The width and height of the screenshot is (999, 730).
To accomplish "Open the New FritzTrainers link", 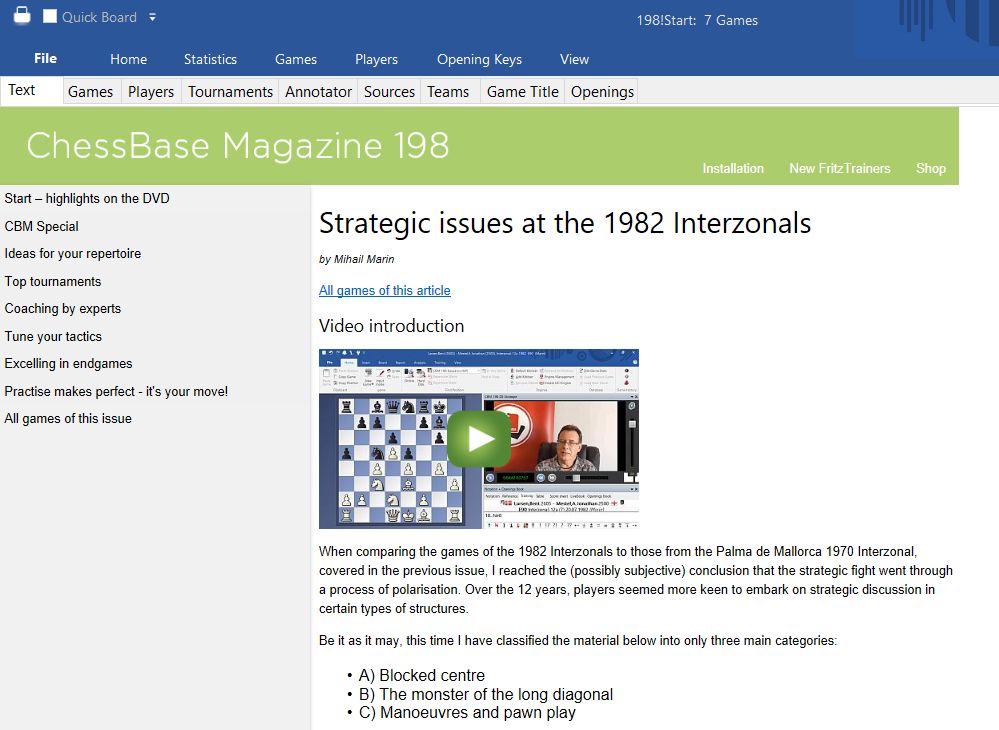I will coord(839,168).
